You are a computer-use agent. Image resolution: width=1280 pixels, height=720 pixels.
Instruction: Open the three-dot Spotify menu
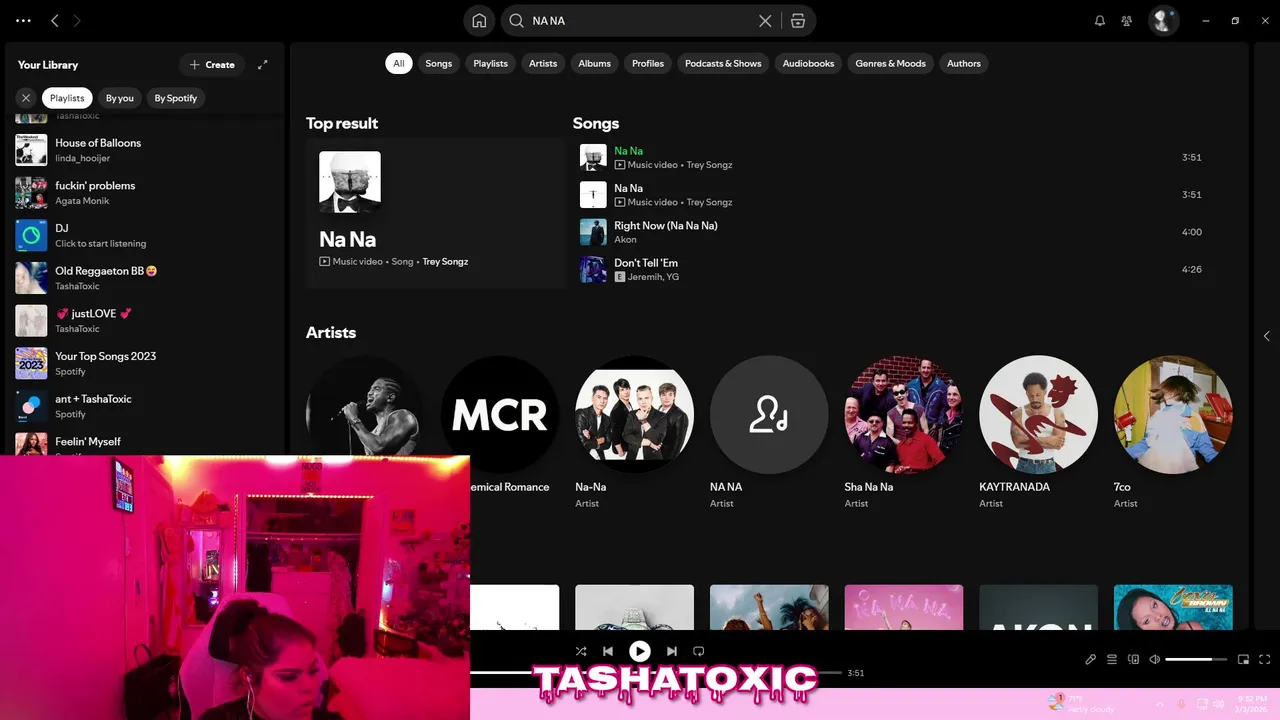[x=24, y=20]
